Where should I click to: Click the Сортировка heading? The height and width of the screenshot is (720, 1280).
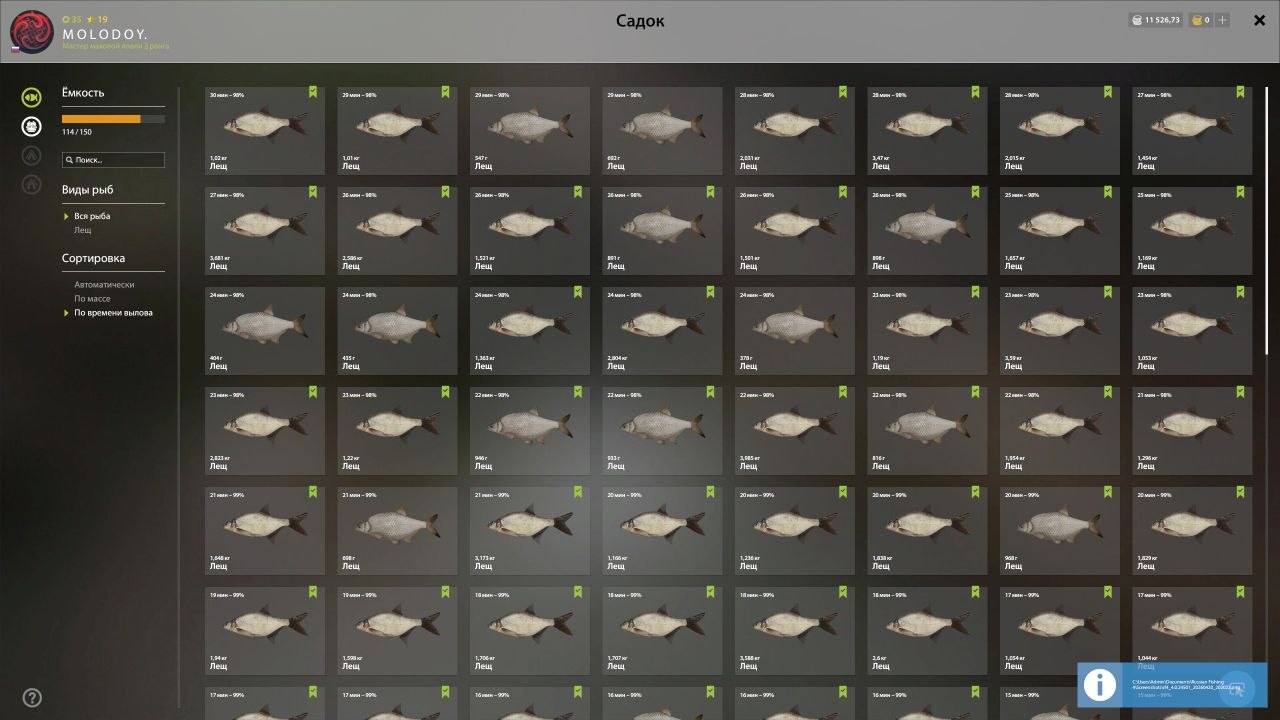94,258
